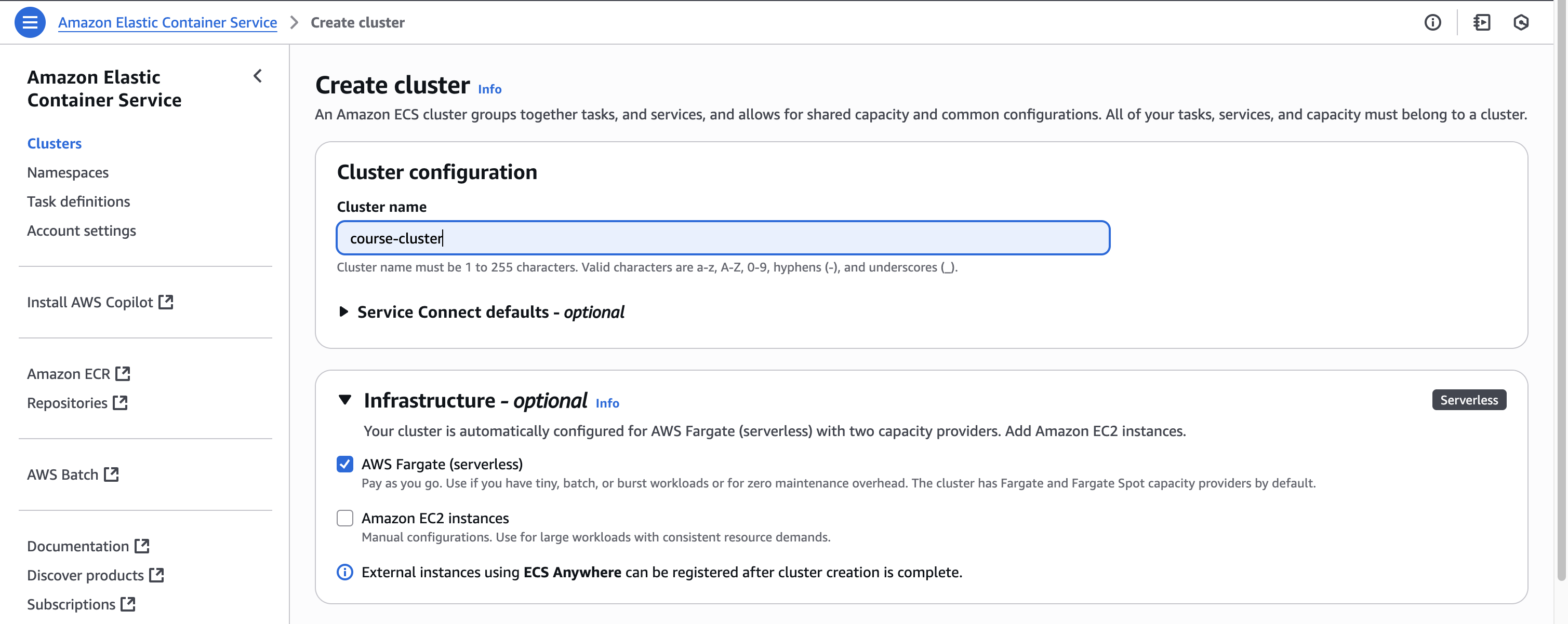Click the 'Cluster name must be 1 to 255' hint
The width and height of the screenshot is (1568, 624).
[x=647, y=267]
